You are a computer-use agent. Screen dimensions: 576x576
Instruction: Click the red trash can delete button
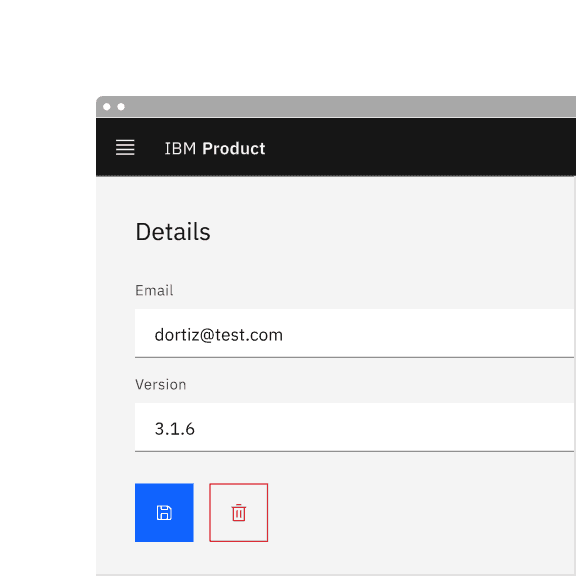click(x=238, y=512)
